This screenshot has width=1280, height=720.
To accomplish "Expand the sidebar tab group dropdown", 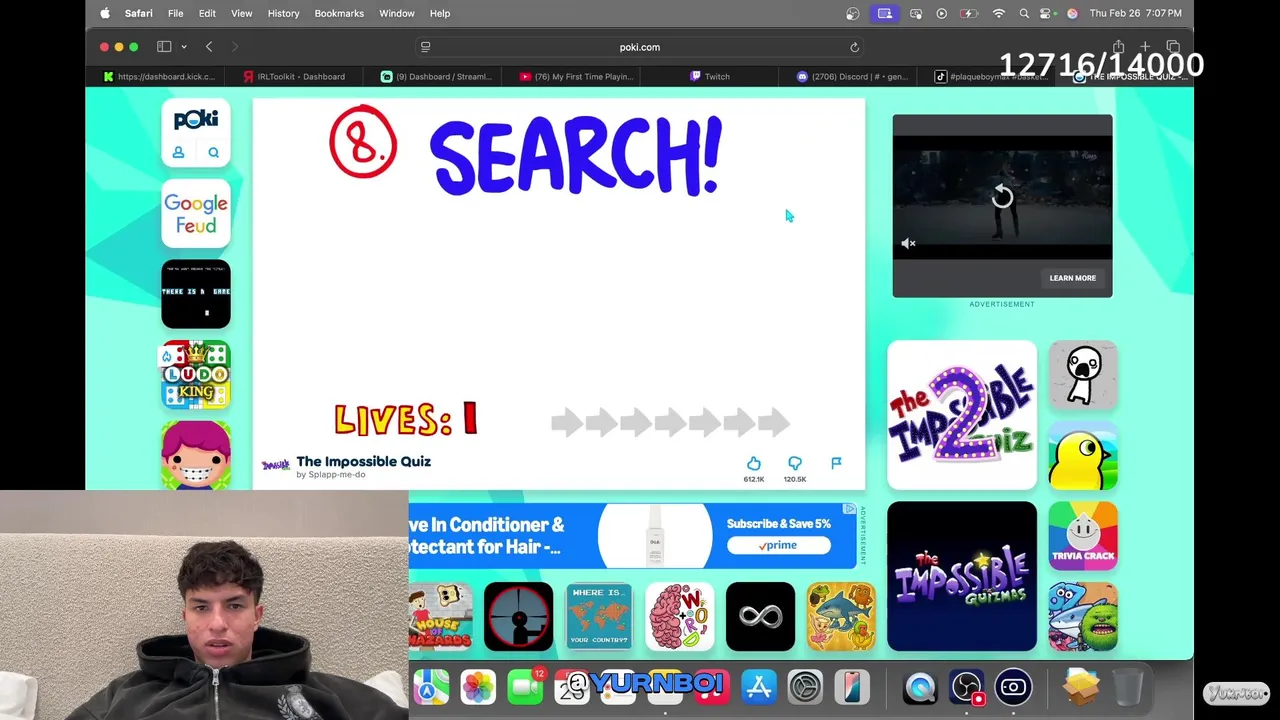I will point(184,47).
